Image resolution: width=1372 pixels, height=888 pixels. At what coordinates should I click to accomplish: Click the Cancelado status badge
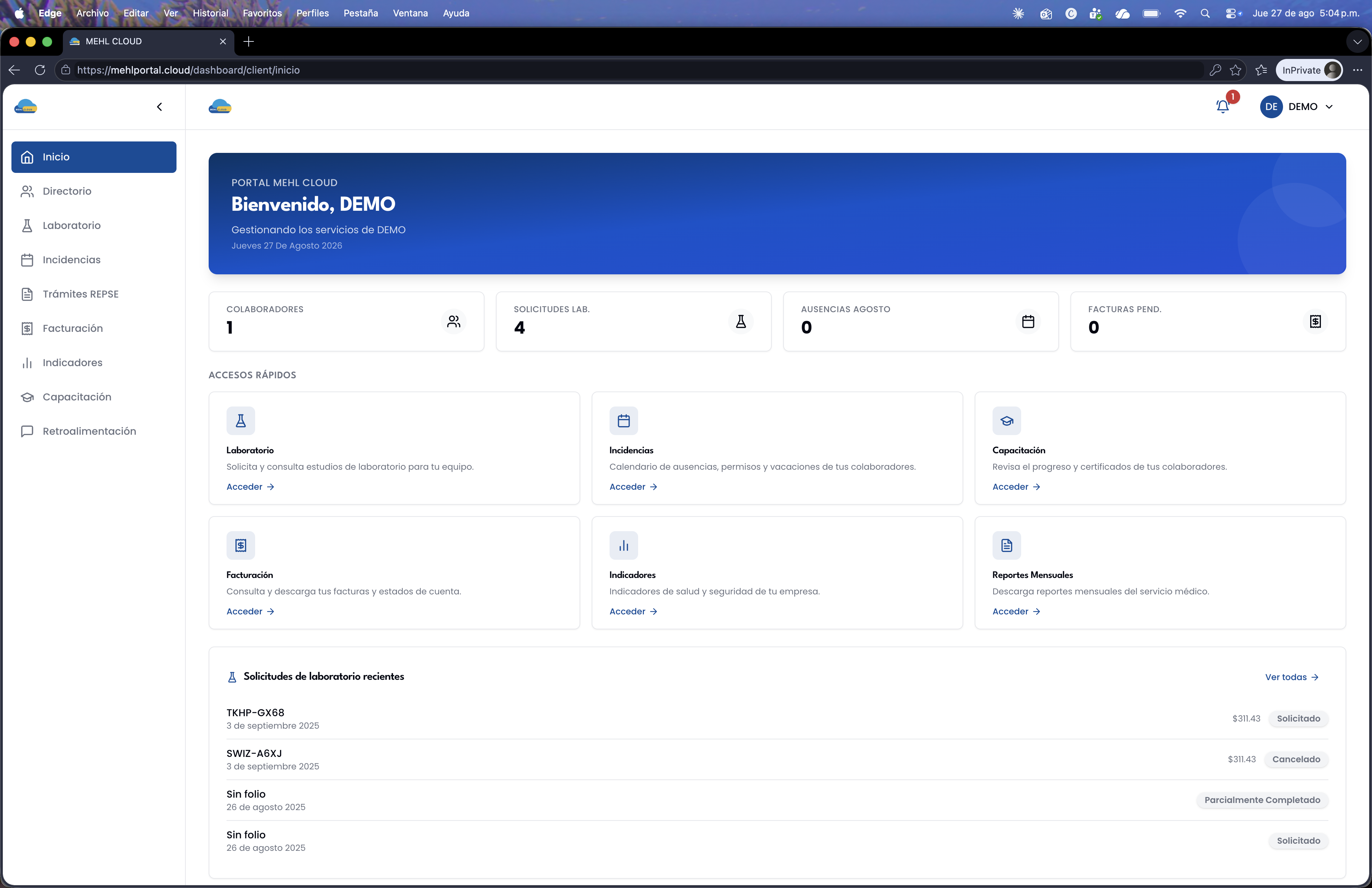[1296, 759]
